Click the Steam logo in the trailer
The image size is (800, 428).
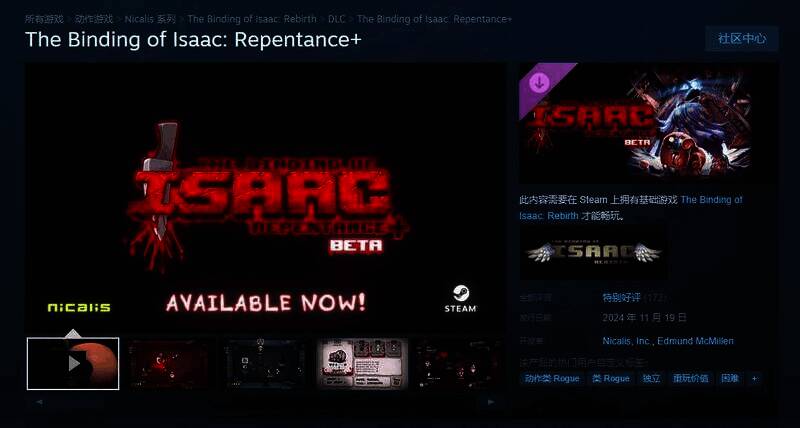pyautogui.click(x=460, y=299)
